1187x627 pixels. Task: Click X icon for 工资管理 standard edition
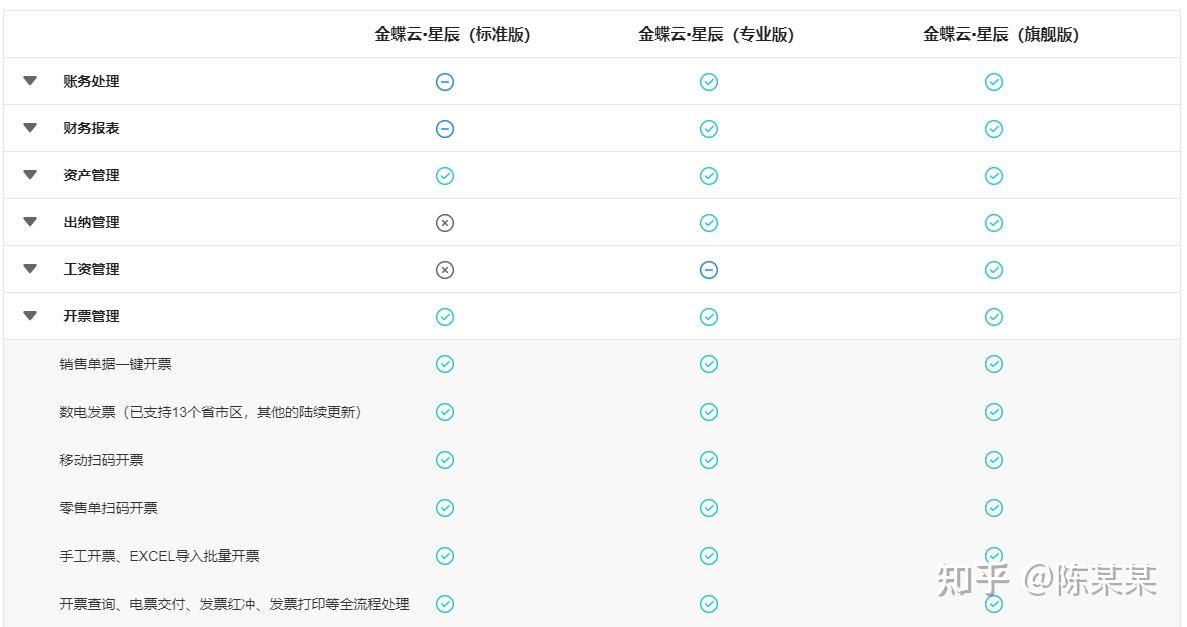(x=445, y=270)
